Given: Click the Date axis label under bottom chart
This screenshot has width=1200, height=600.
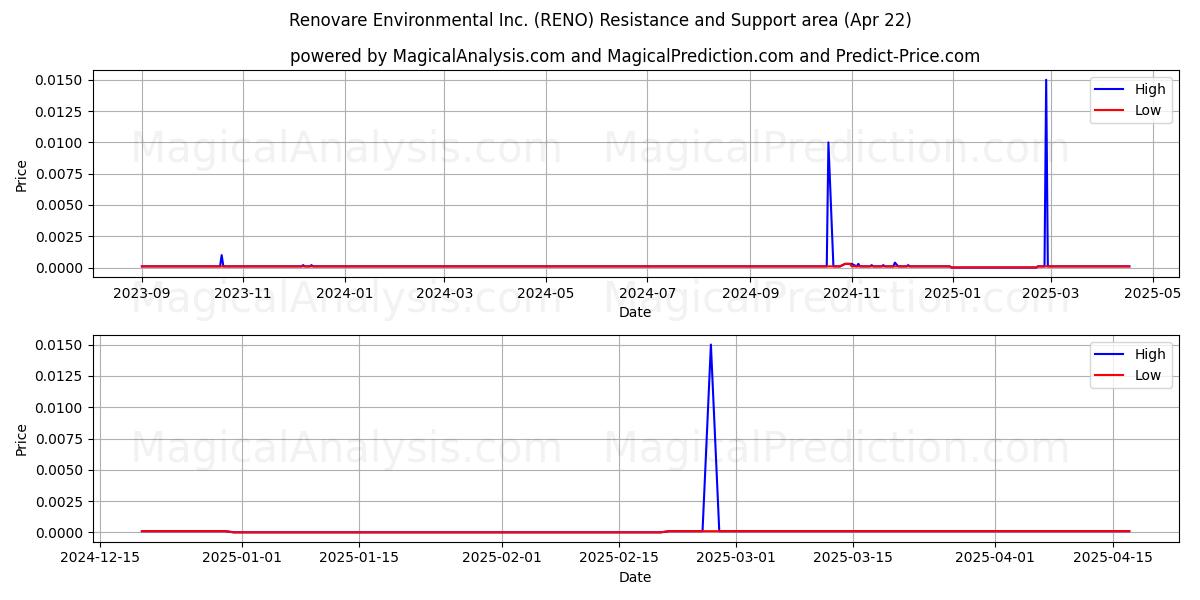Looking at the screenshot, I should pos(635,577).
